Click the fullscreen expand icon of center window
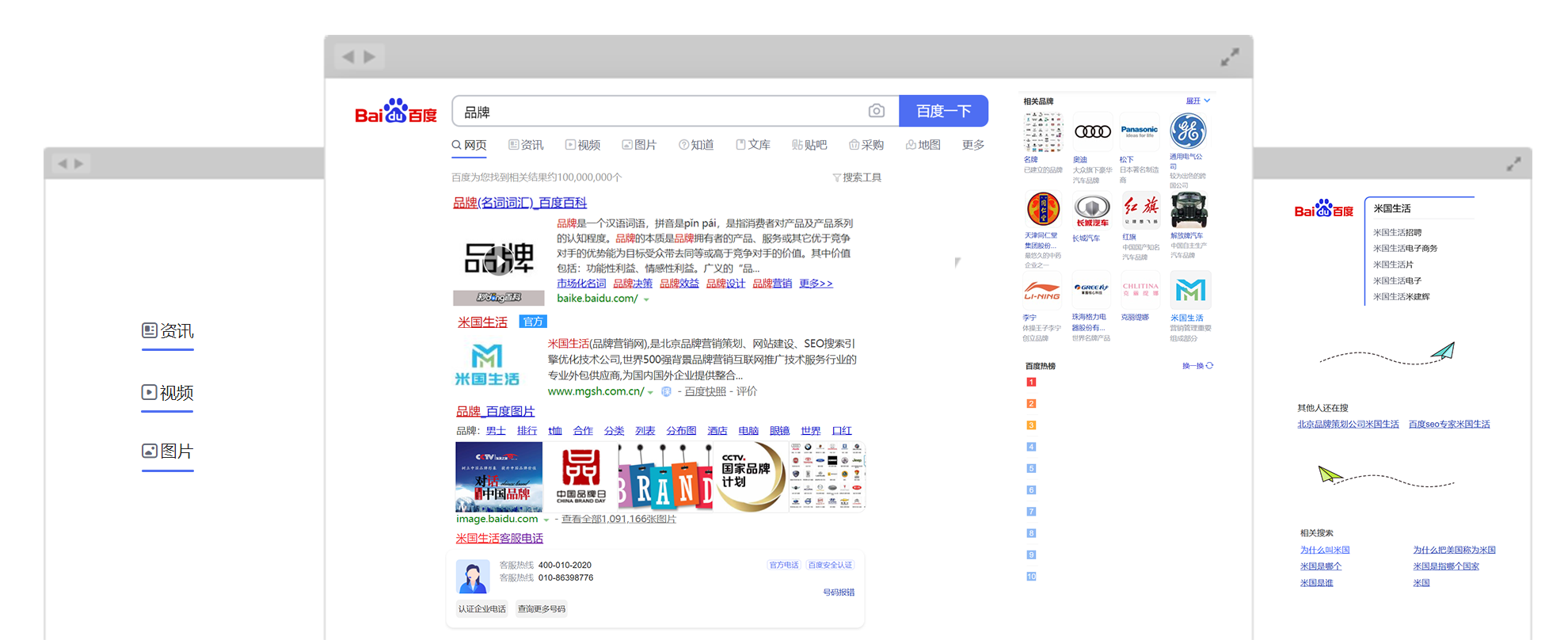 1230,57
